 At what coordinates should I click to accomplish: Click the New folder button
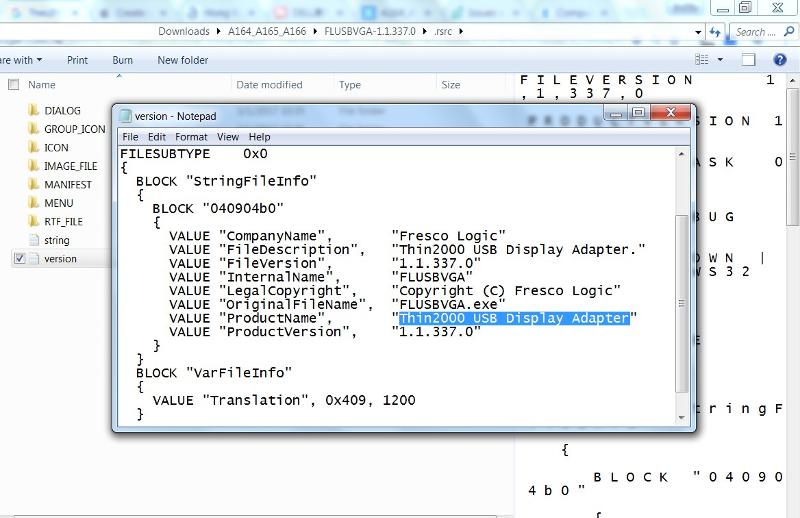183,60
